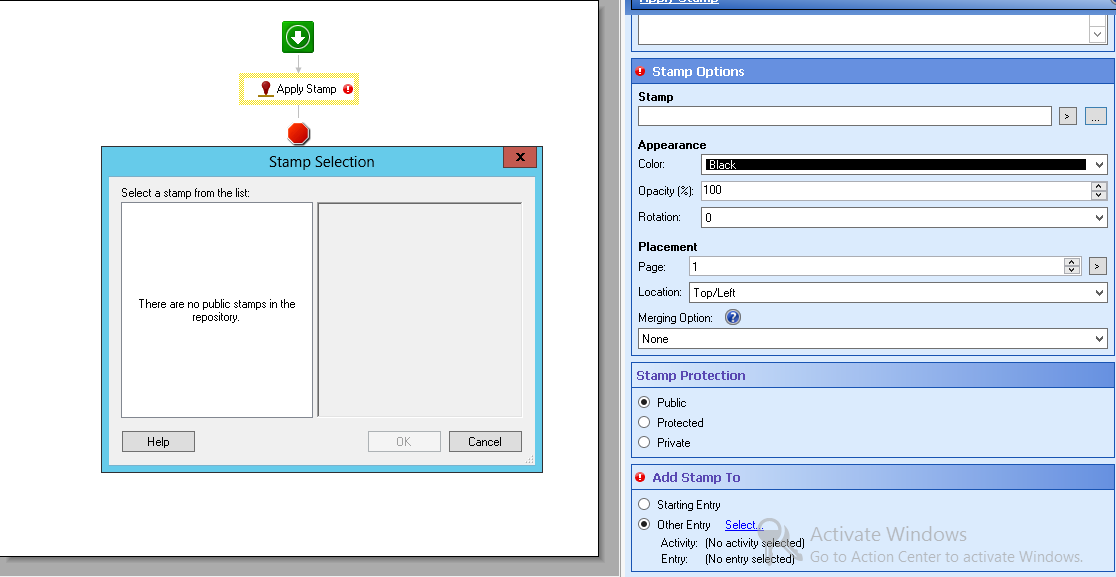Click the Stamp Options section header
The image size is (1116, 577).
873,71
